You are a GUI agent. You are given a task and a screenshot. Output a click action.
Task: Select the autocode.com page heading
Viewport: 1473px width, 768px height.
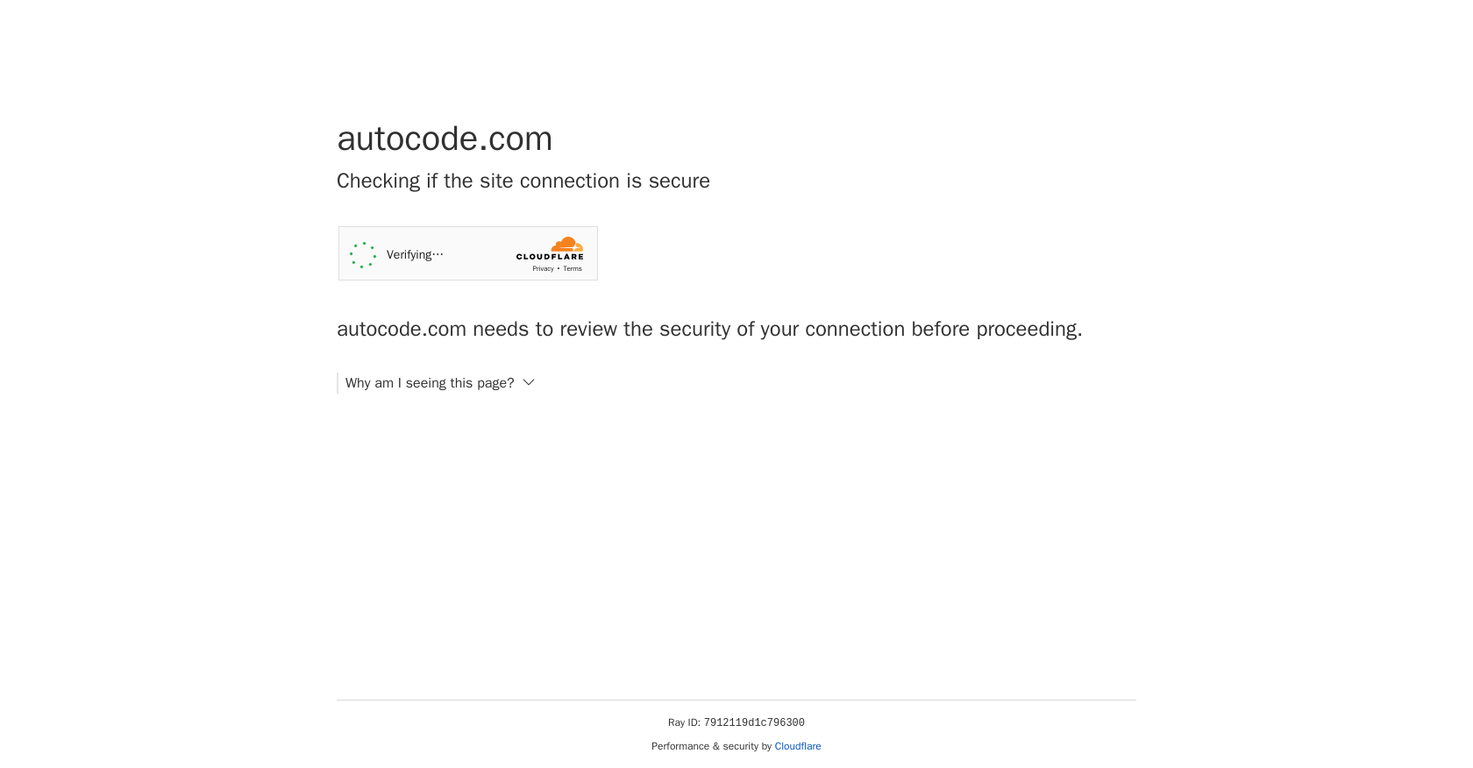(444, 138)
